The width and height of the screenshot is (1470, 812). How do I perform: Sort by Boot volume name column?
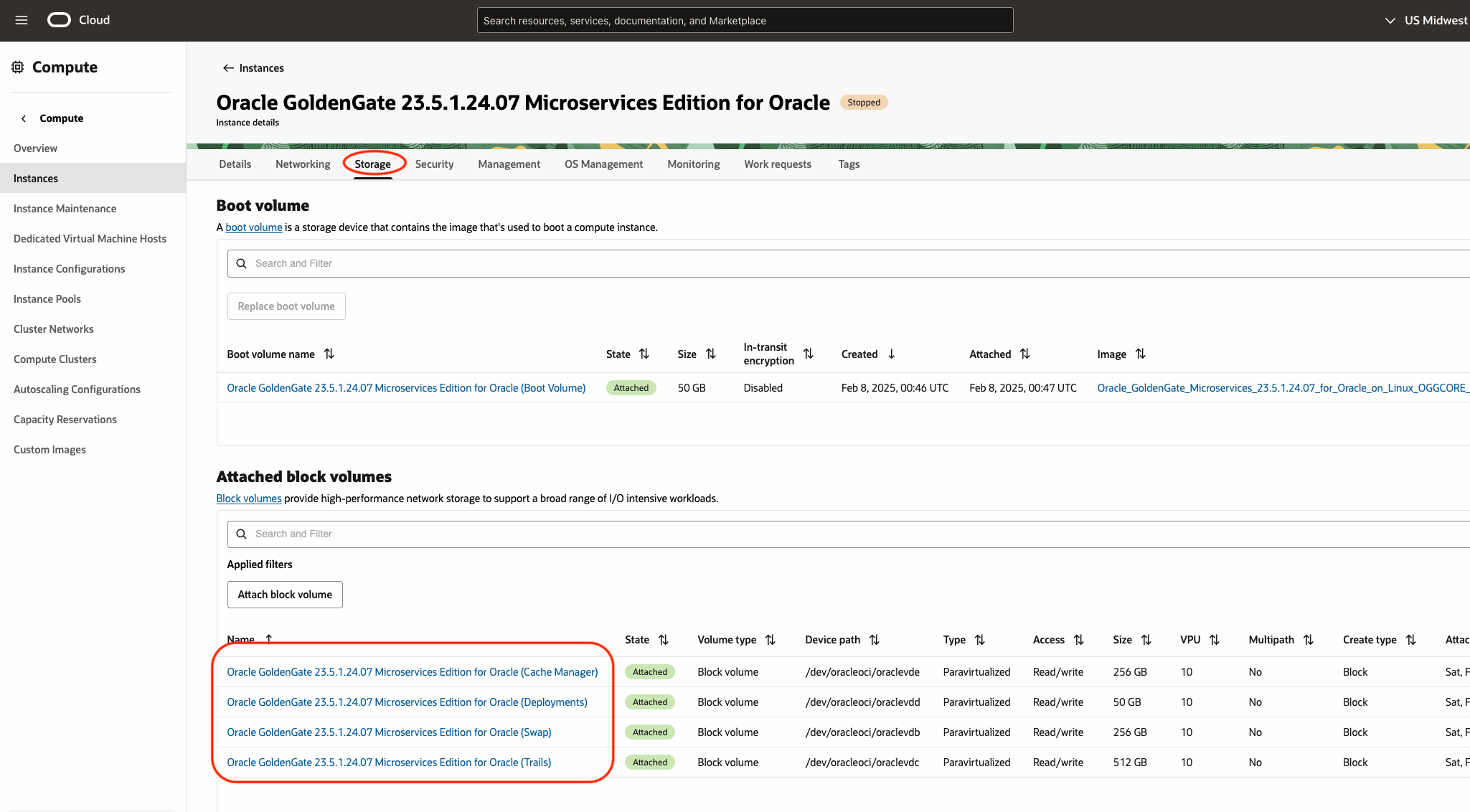point(329,354)
